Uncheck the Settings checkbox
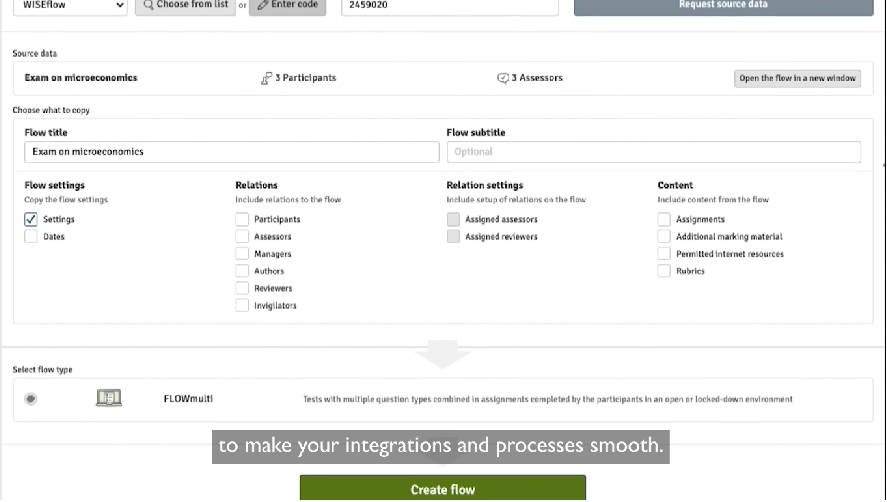Image resolution: width=887 pixels, height=502 pixels. pyautogui.click(x=31, y=219)
